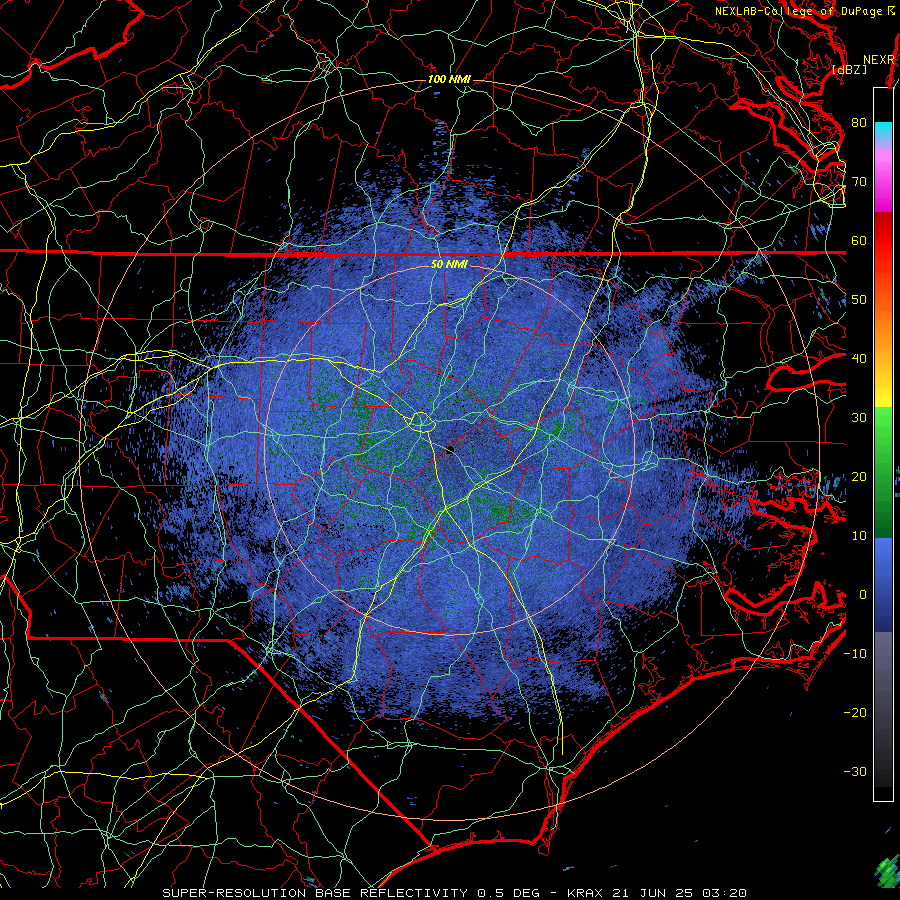Viewport: 900px width, 900px height.
Task: Click the 80 value on dBZ scale
Action: (x=859, y=122)
